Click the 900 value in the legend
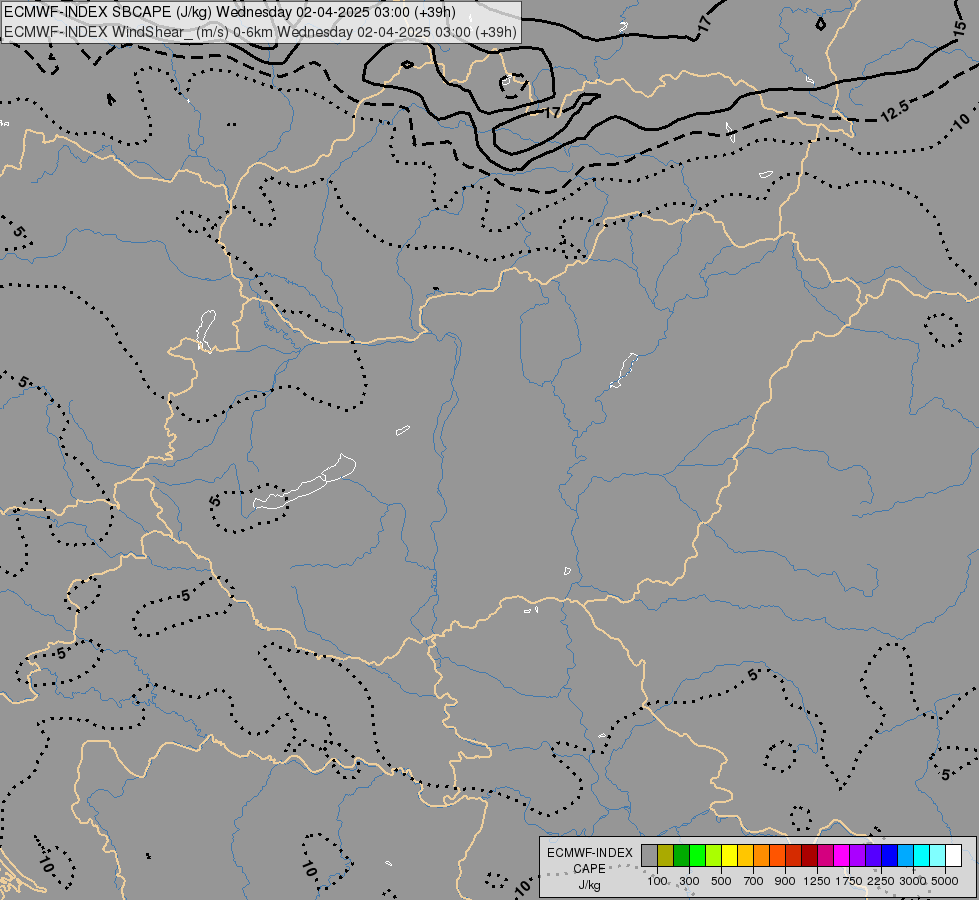 785,881
